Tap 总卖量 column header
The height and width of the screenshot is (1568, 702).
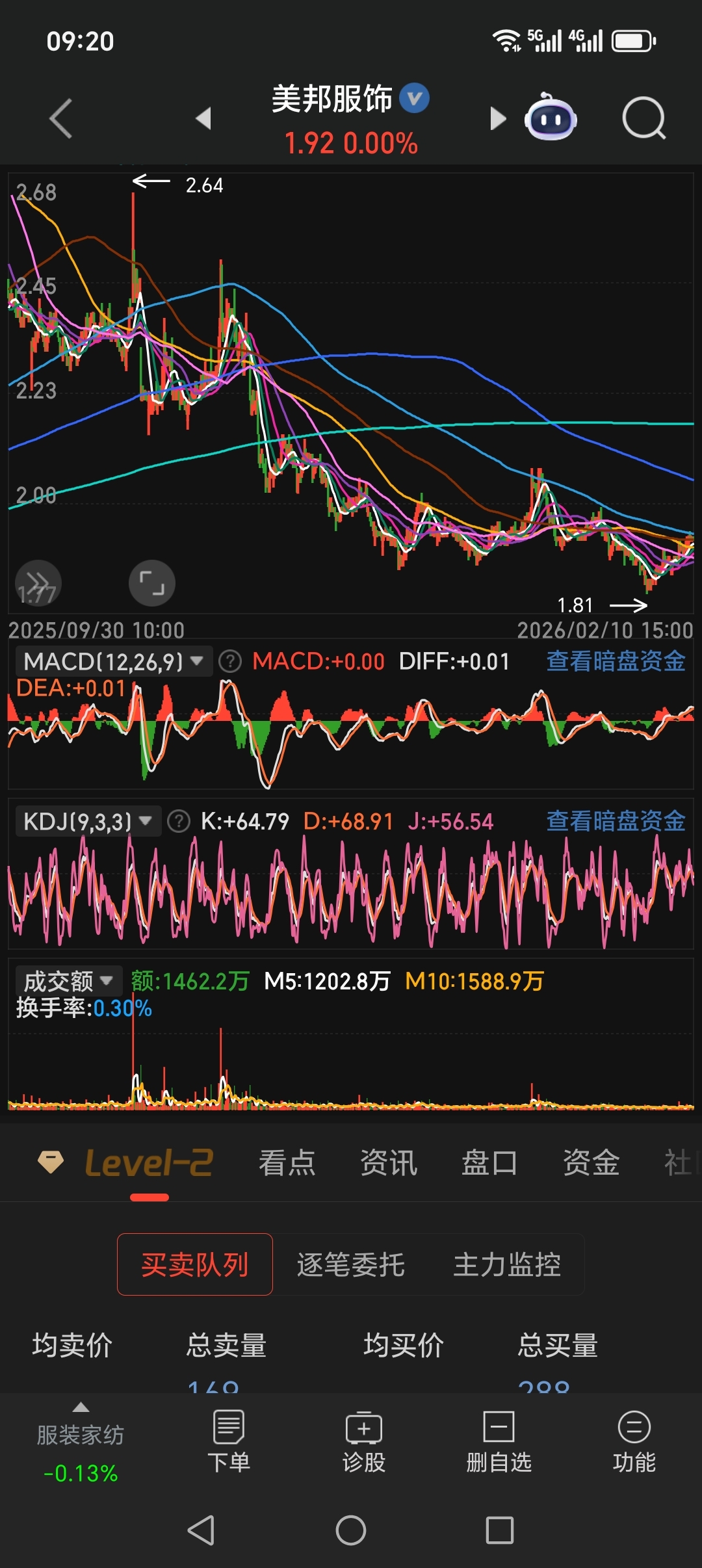(226, 1345)
